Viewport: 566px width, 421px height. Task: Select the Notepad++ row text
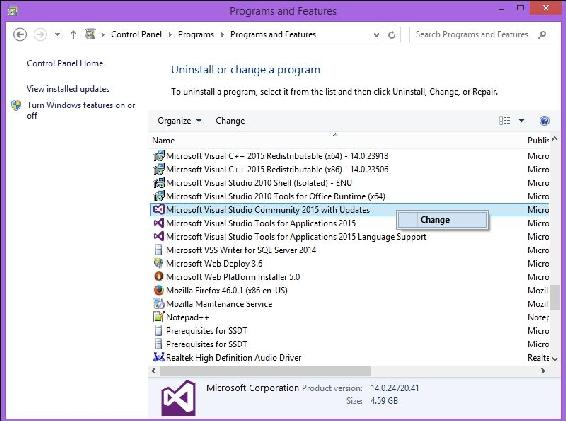point(188,317)
